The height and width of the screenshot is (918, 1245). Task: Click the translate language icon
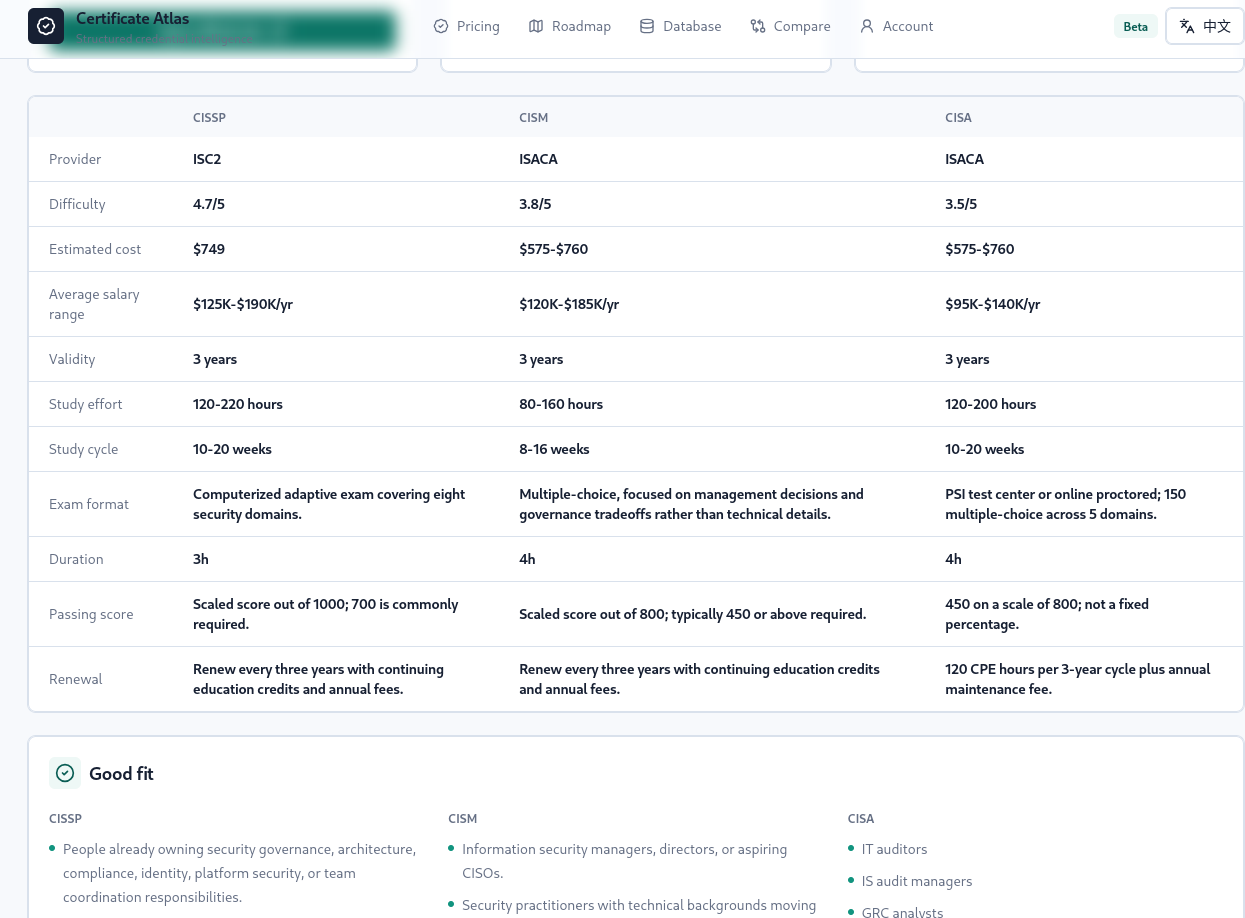[x=1187, y=26]
